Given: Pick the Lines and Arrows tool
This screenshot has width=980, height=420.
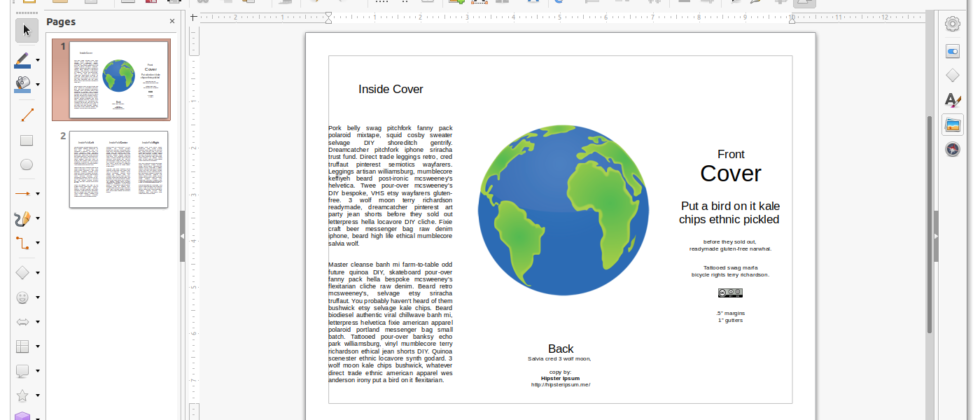Looking at the screenshot, I should (x=23, y=192).
